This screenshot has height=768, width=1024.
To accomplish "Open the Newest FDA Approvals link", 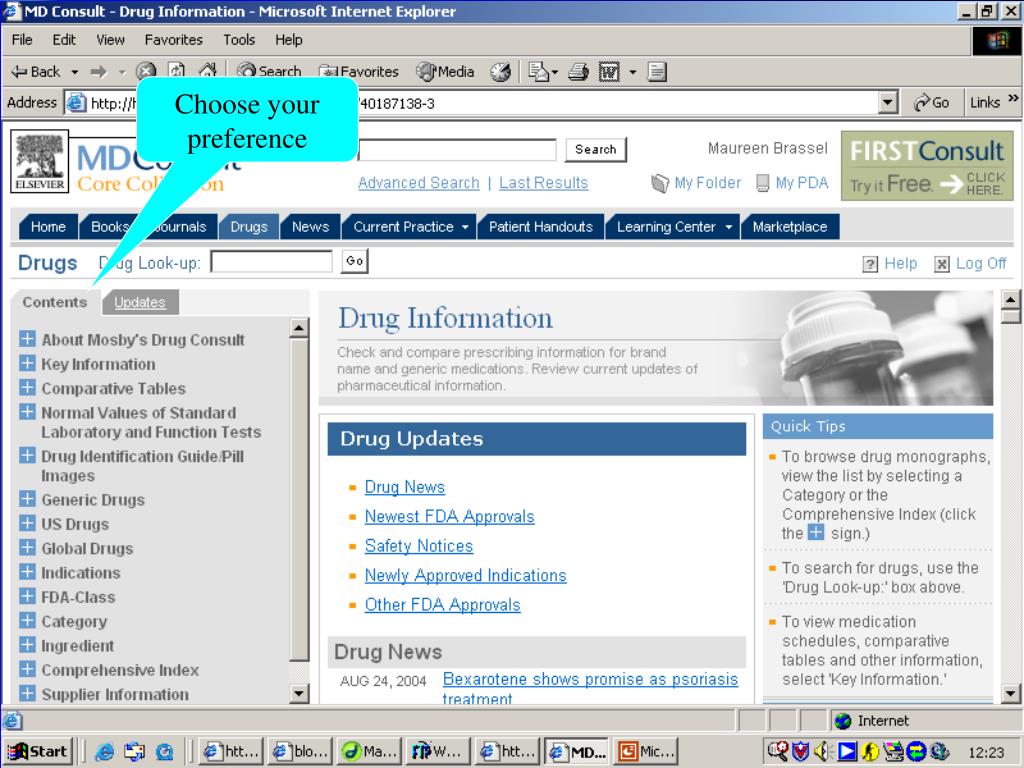I will [449, 517].
